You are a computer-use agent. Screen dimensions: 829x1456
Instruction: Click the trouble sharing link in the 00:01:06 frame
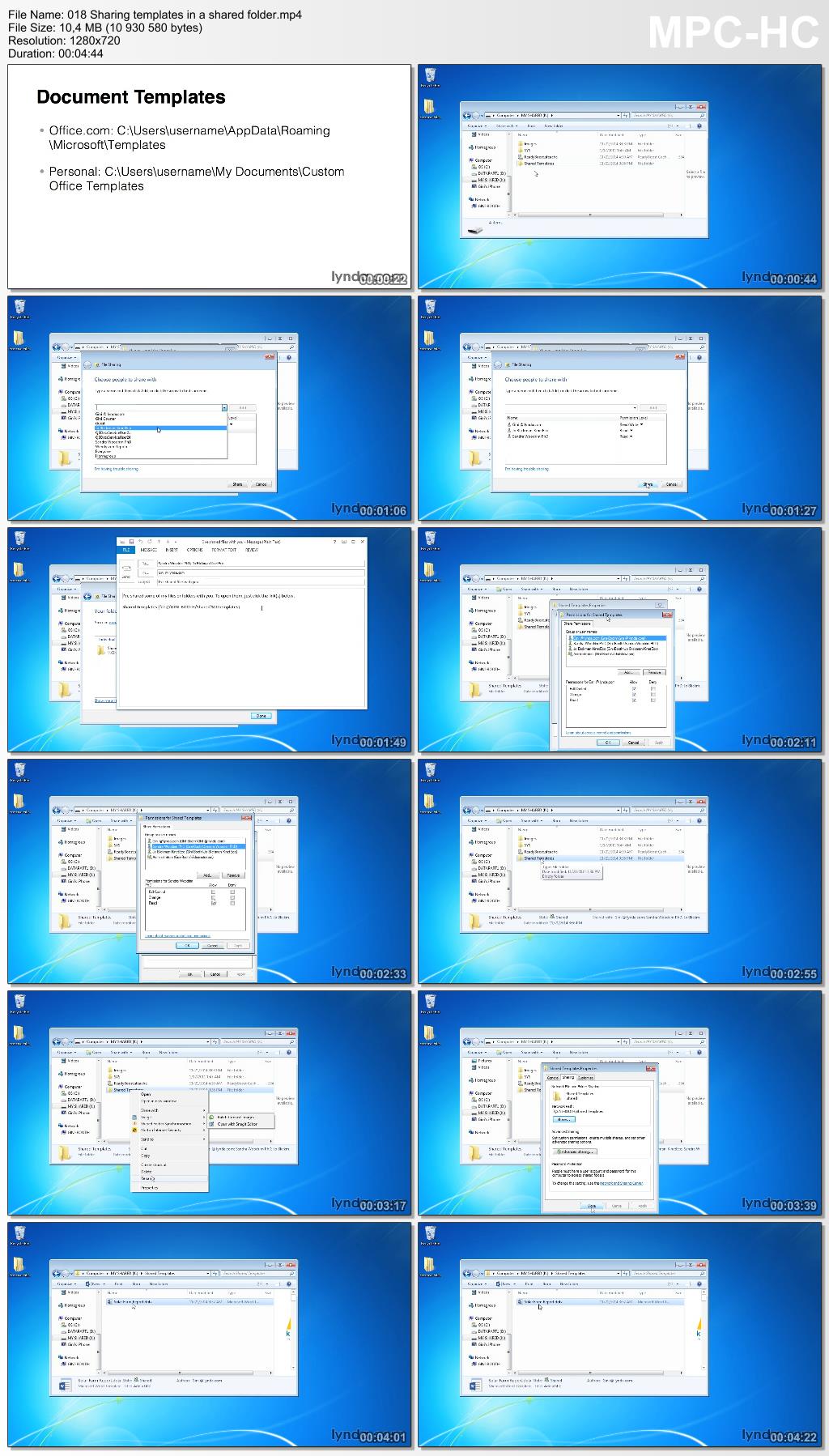point(116,468)
